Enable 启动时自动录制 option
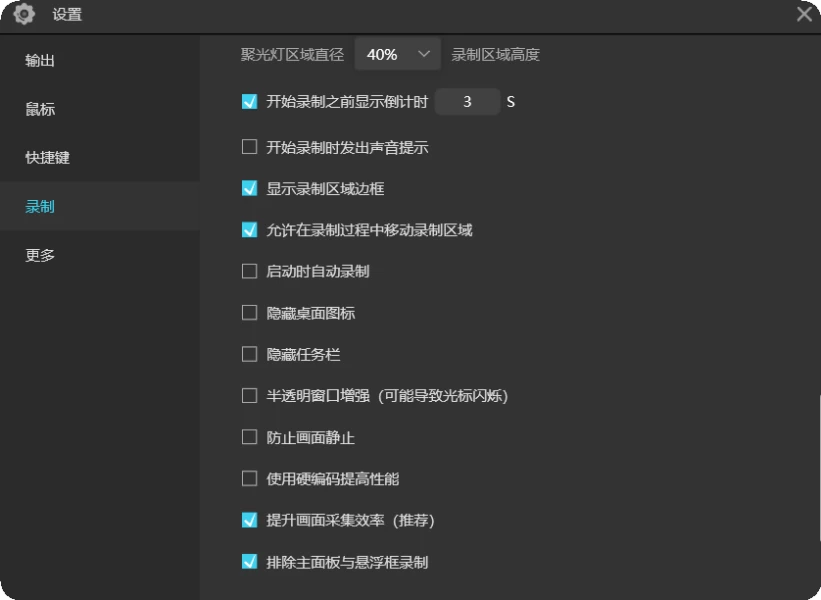 250,271
